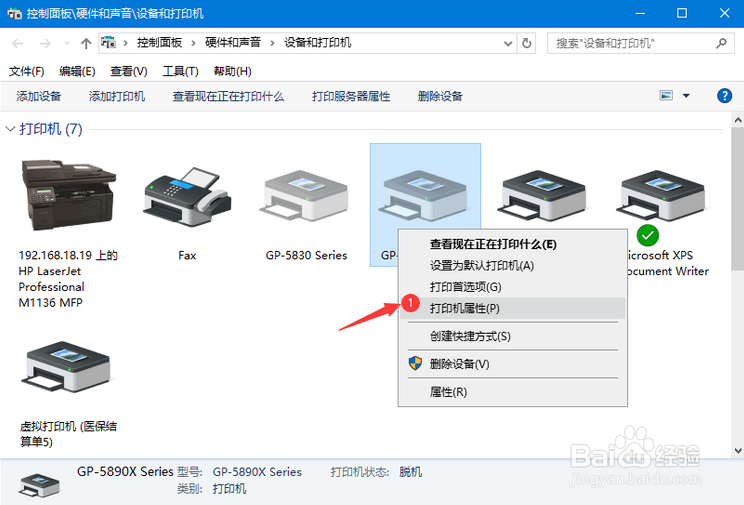744x505 pixels.
Task: Select the 虚拟打印机 (医保结算单5) printer icon
Action: (69, 367)
